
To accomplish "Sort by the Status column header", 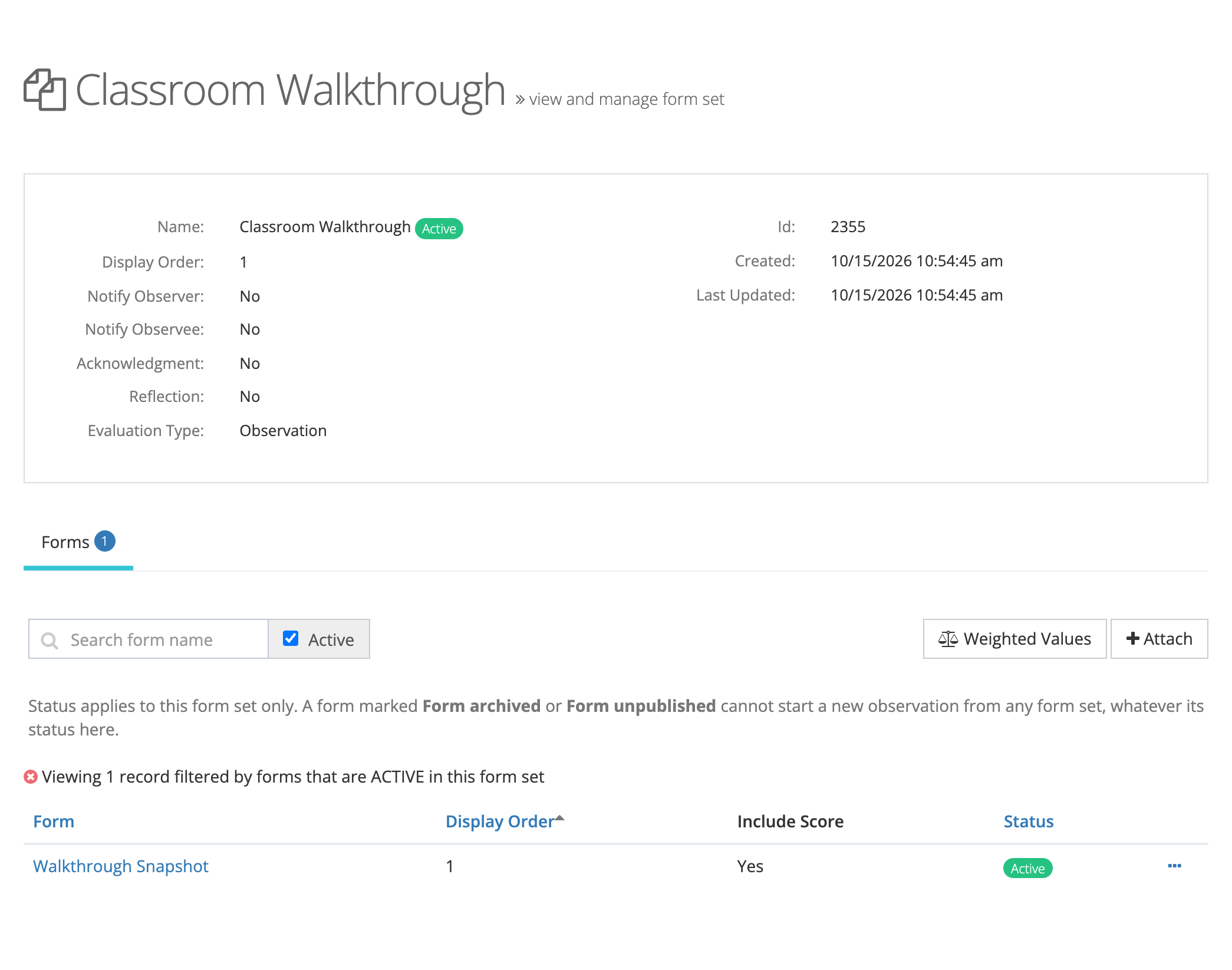I will pos(1029,821).
